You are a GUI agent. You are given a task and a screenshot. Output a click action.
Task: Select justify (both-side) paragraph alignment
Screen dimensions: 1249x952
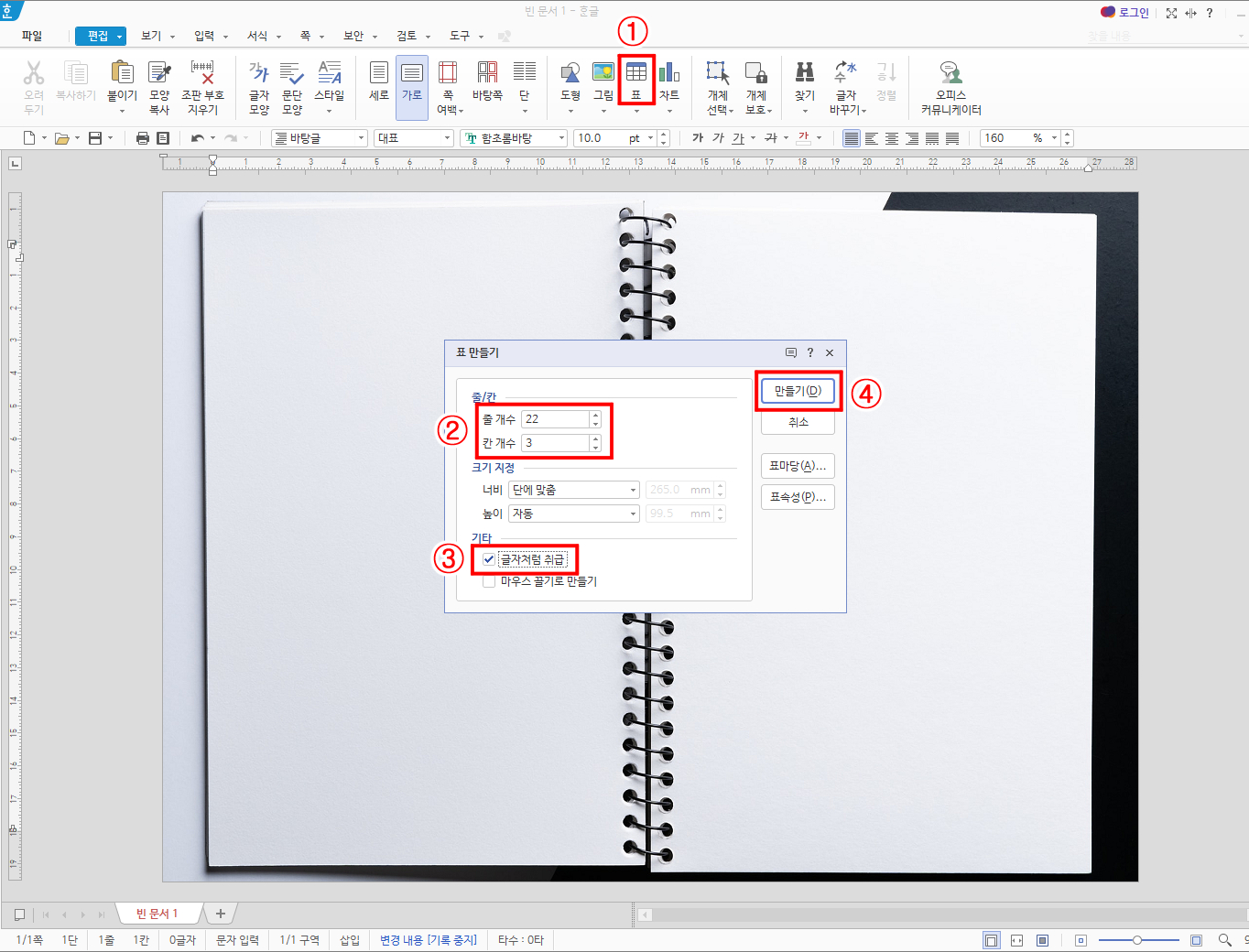(x=852, y=138)
